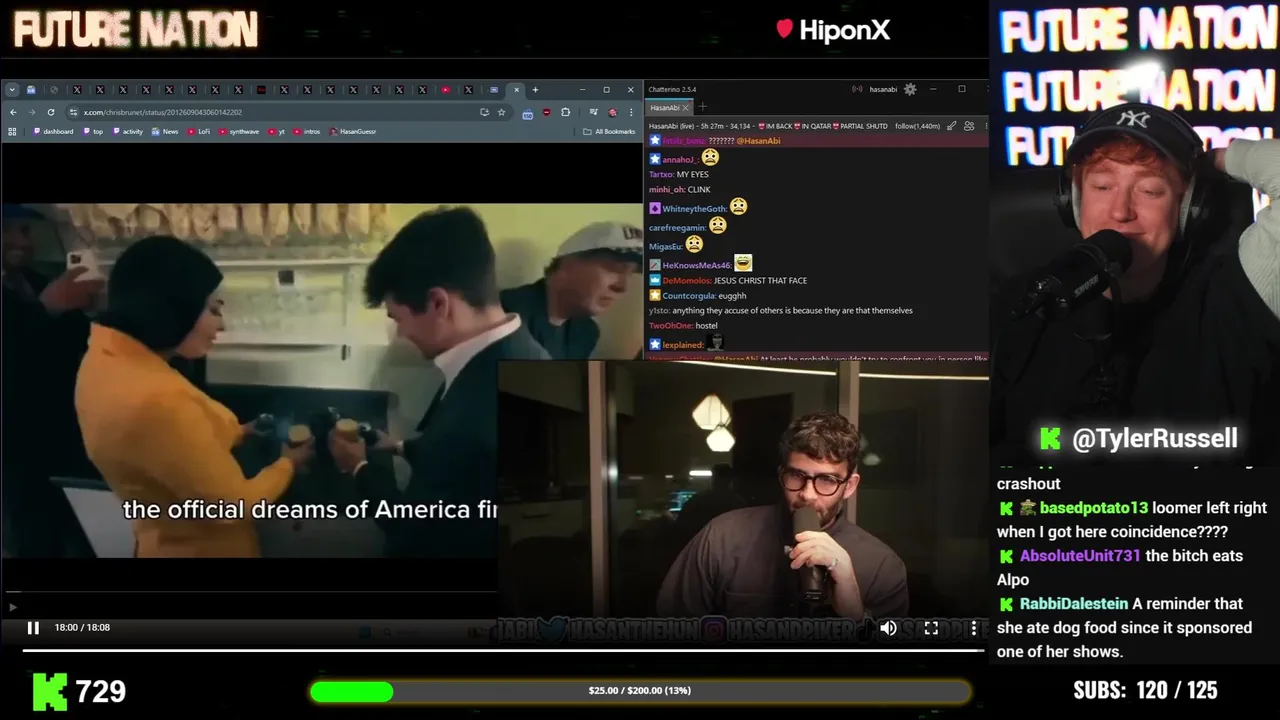Open the LoFi bookmark
This screenshot has width=1280, height=720.
[198, 131]
